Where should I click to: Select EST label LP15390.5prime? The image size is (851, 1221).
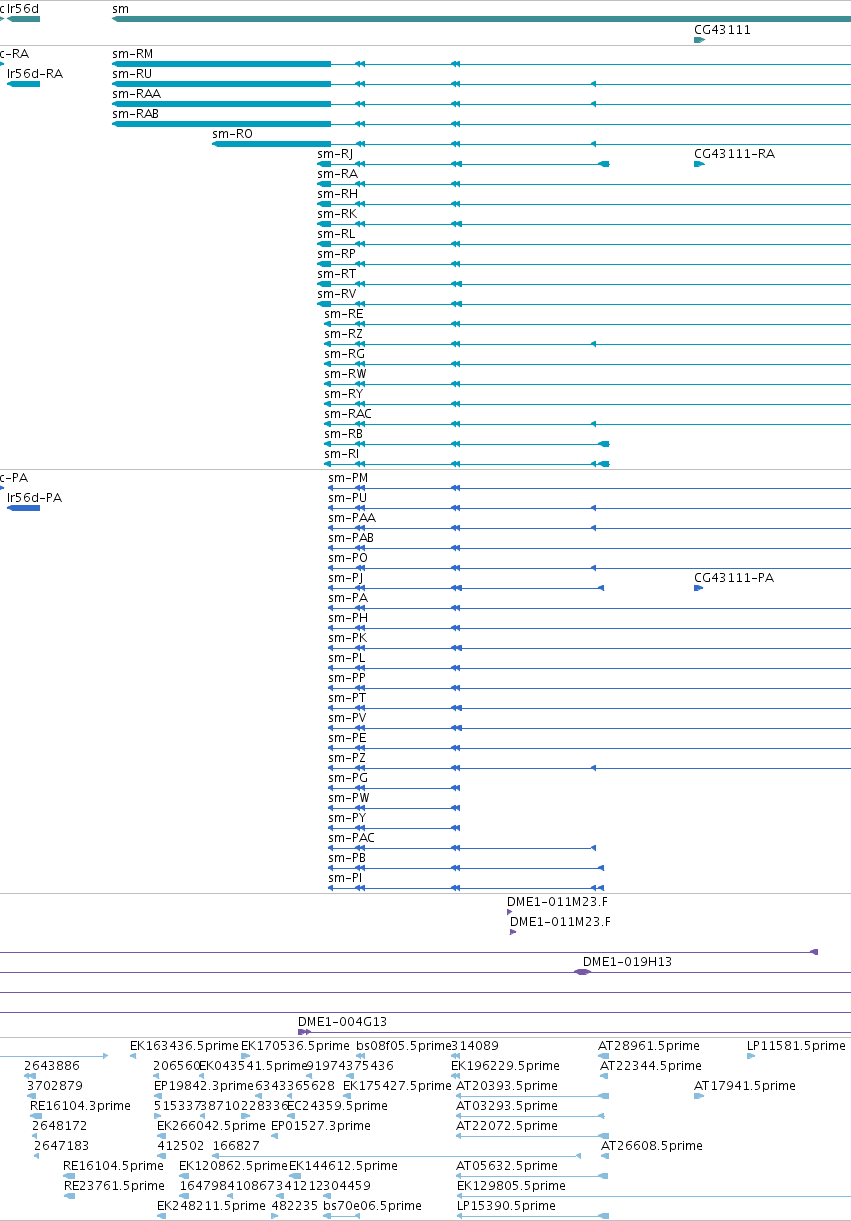point(507,1206)
